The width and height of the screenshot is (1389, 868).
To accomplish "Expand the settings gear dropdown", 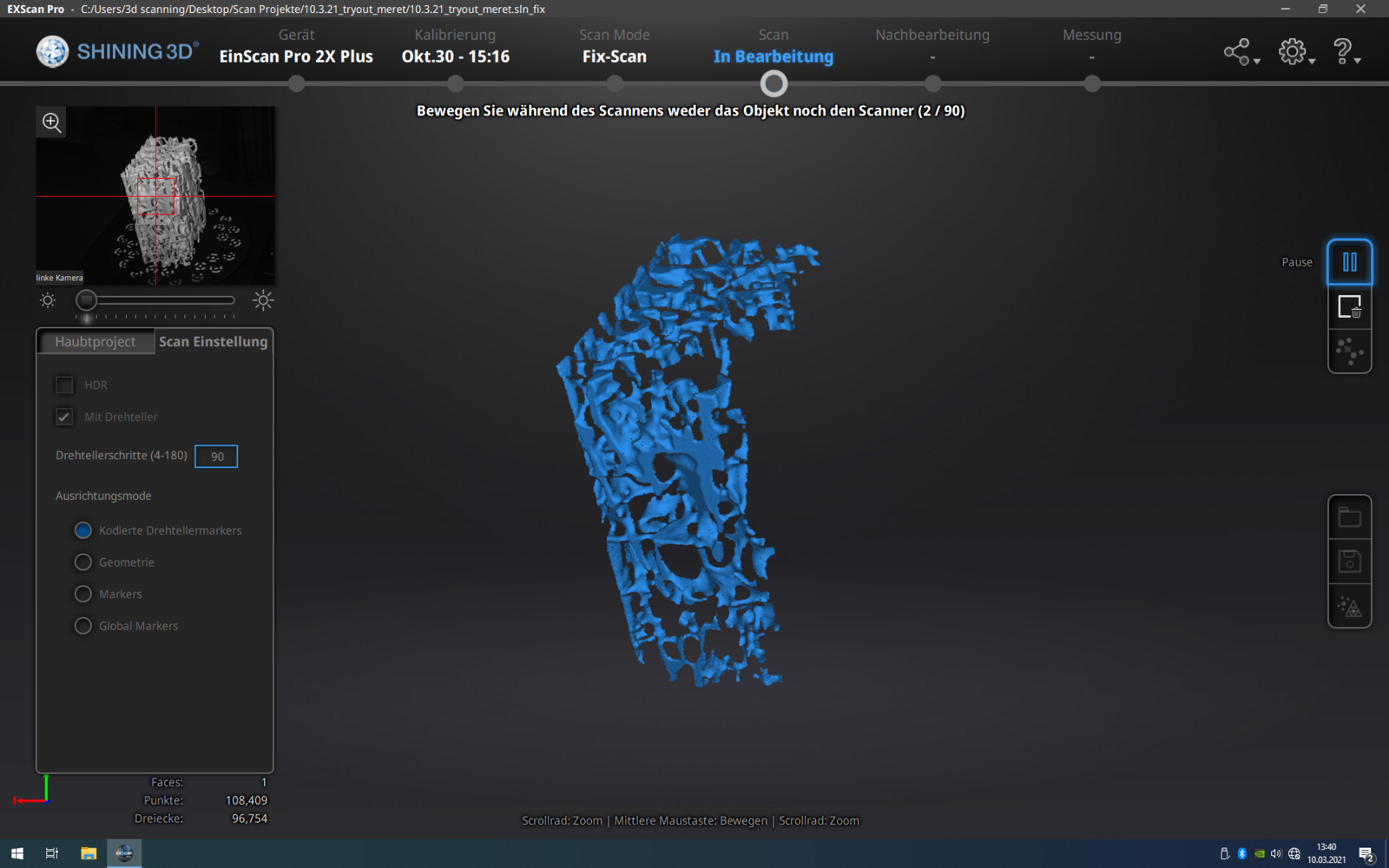I will 1296,52.
